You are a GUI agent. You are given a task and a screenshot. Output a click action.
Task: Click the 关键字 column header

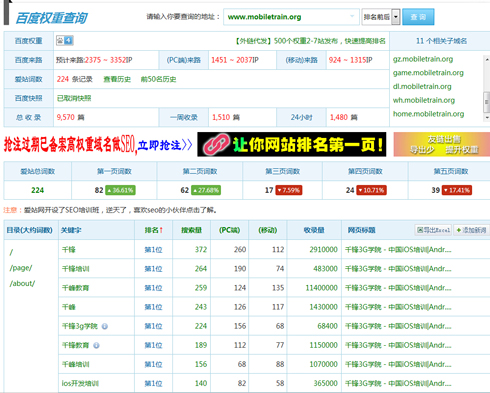71,230
